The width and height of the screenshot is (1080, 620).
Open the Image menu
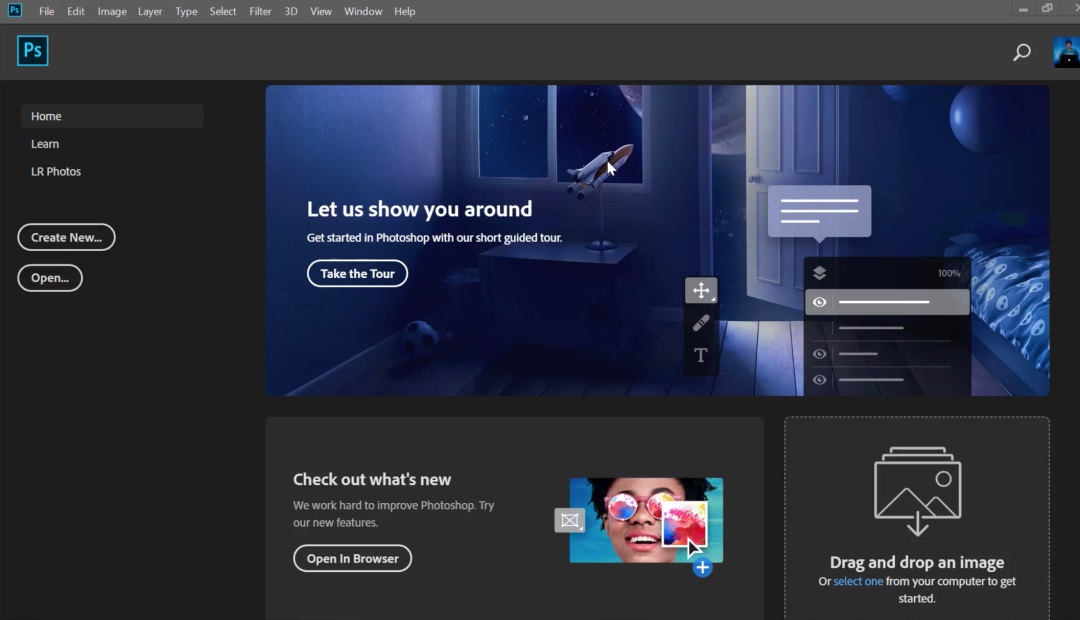click(x=112, y=11)
